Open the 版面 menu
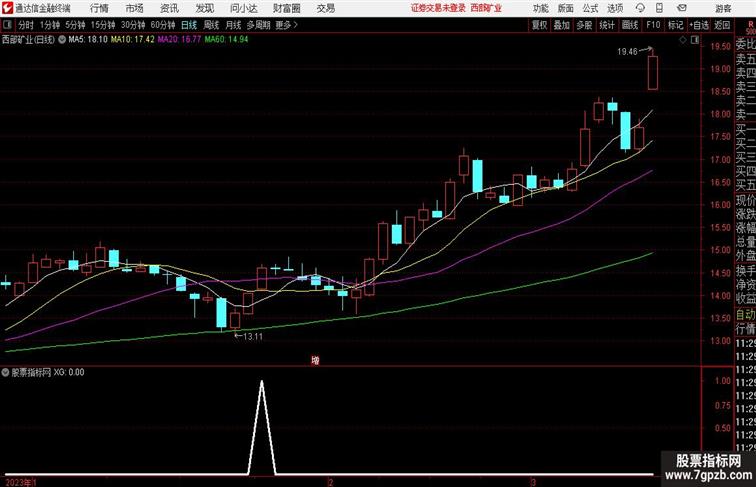The width and height of the screenshot is (756, 487). [566, 8]
